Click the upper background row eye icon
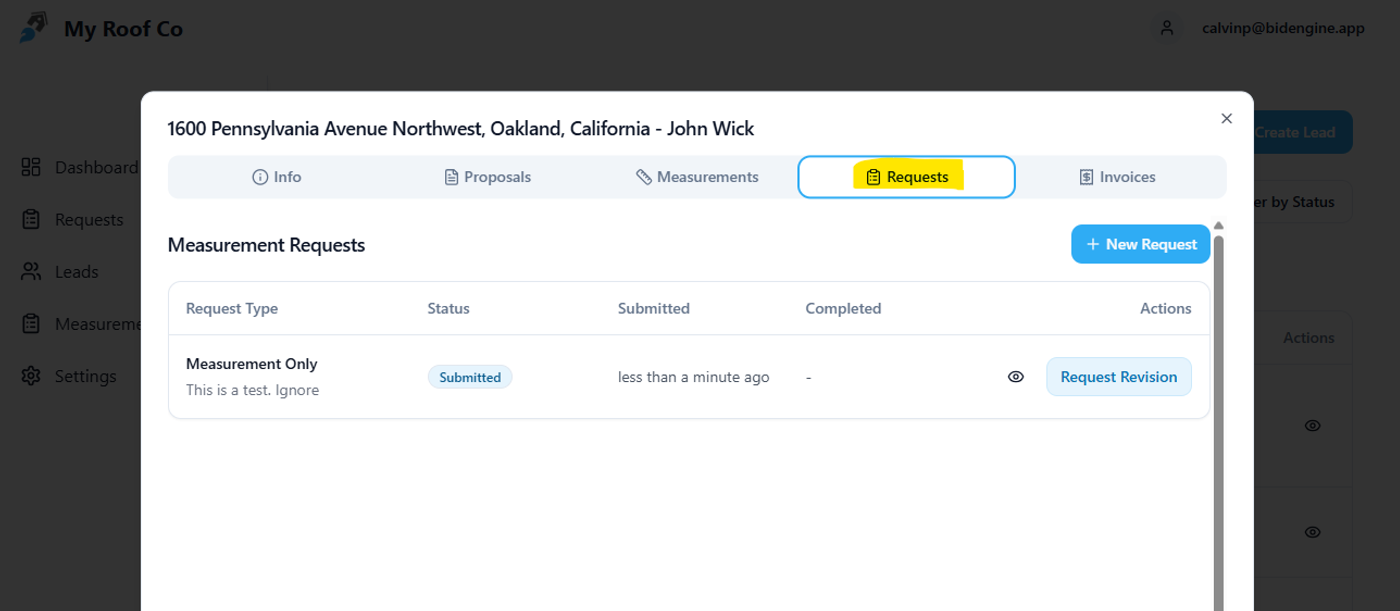Viewport: 1400px width, 611px height. (x=1312, y=425)
